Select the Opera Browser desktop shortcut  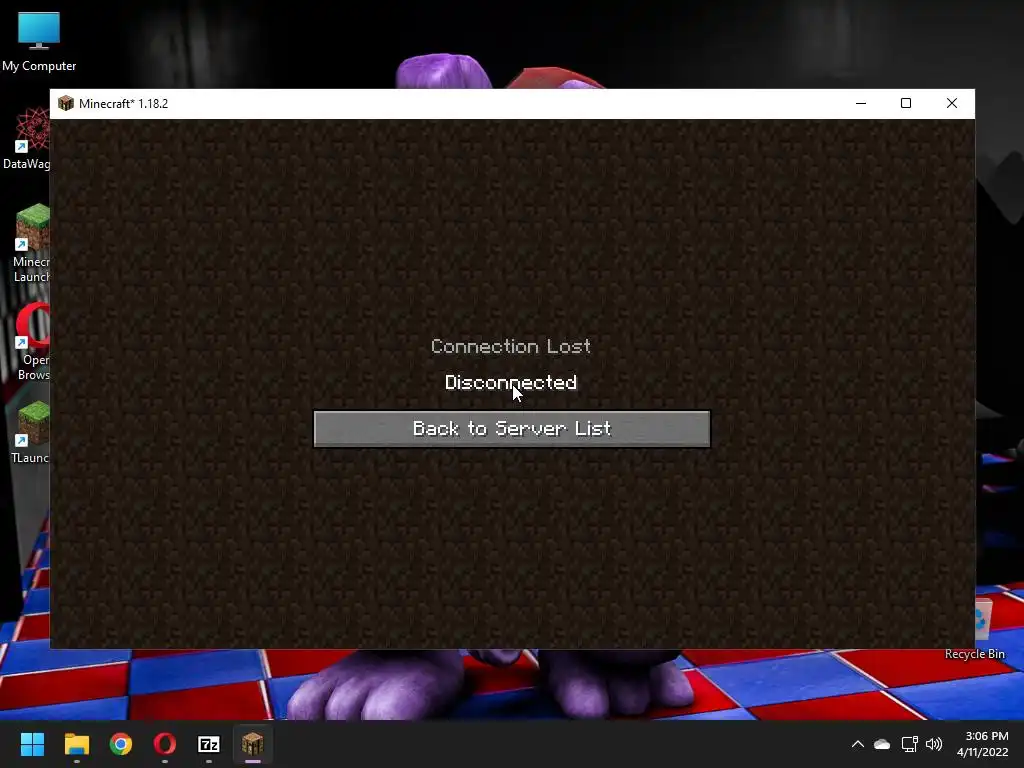click(33, 342)
